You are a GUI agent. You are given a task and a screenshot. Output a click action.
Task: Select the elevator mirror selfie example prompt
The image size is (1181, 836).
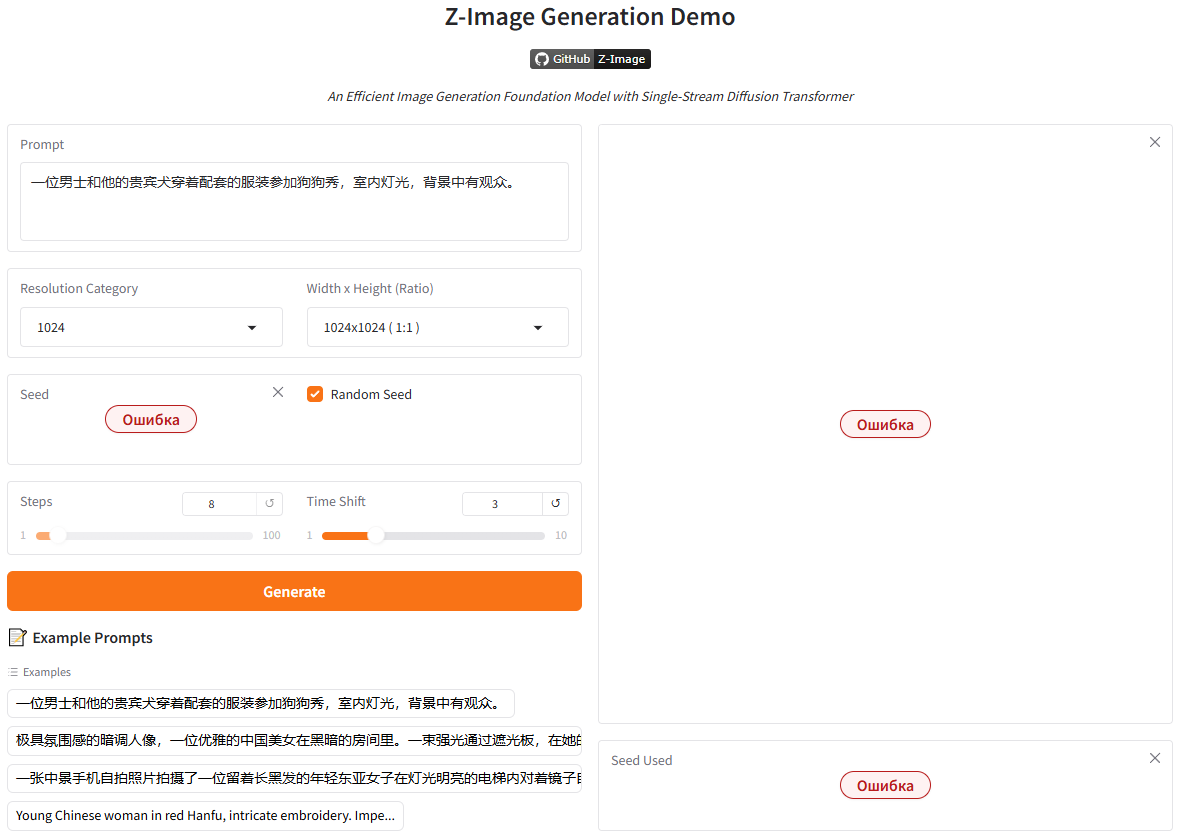(294, 778)
